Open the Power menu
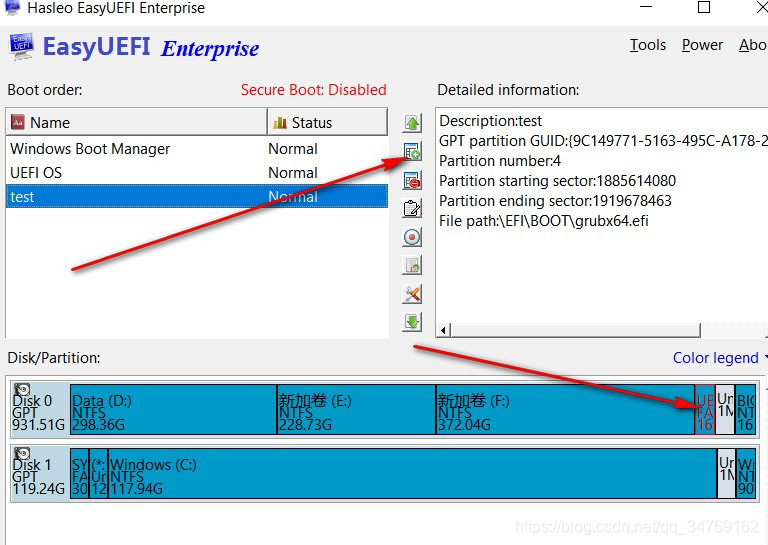This screenshot has height=545, width=768. [x=702, y=45]
